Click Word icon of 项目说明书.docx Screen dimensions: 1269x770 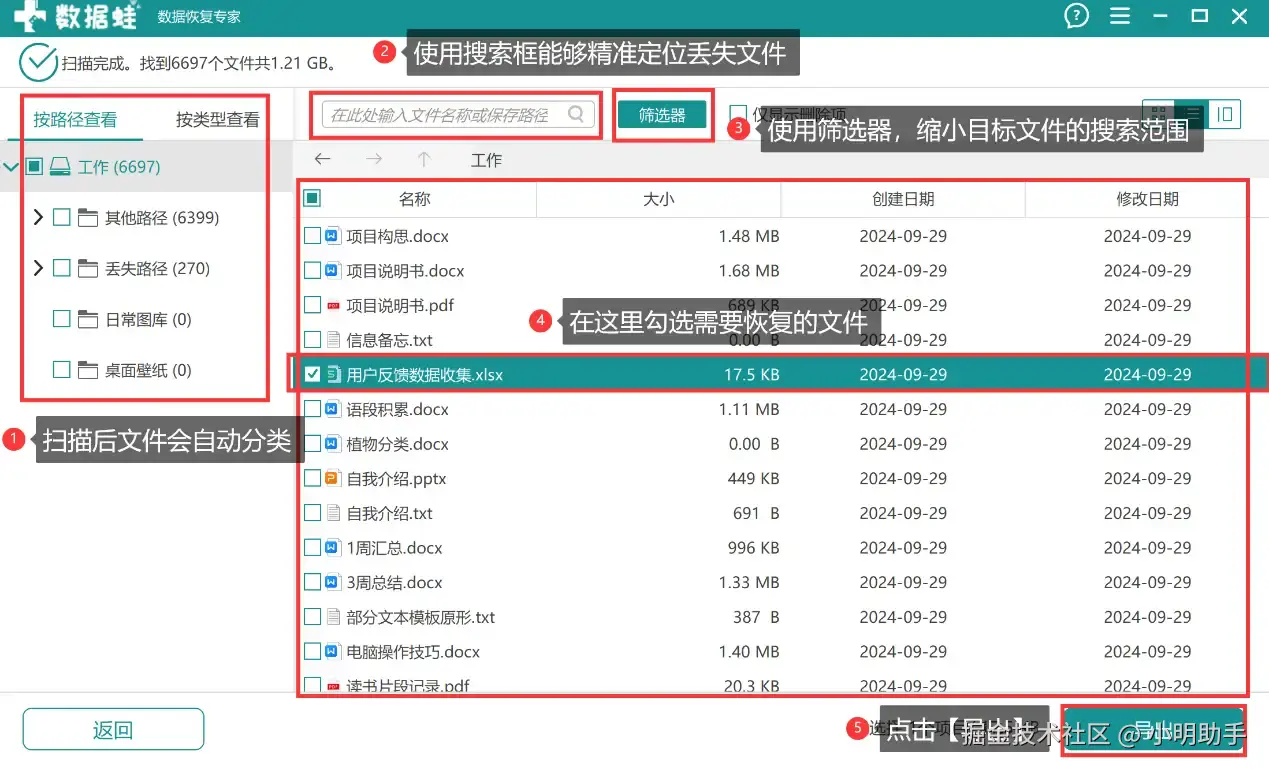pos(334,271)
